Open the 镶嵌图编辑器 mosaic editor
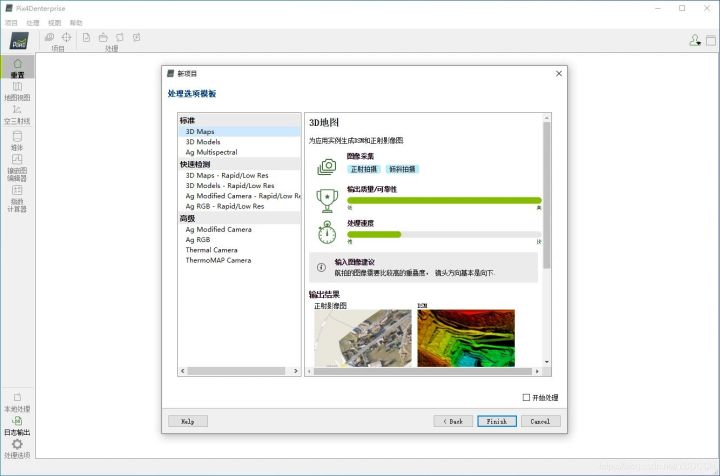Image resolution: width=720 pixels, height=476 pixels. click(17, 168)
